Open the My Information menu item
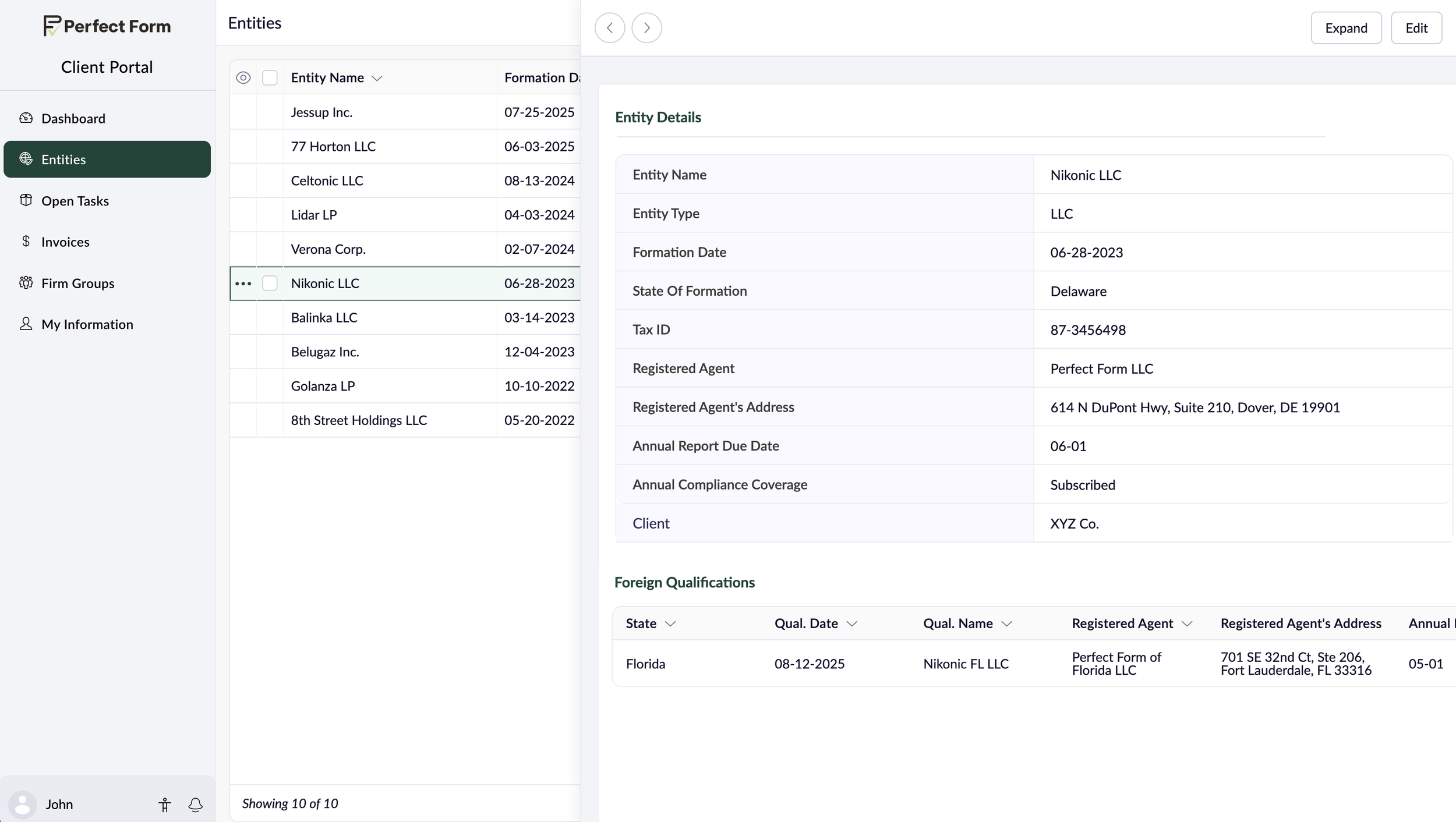The image size is (1456, 822). (x=107, y=324)
